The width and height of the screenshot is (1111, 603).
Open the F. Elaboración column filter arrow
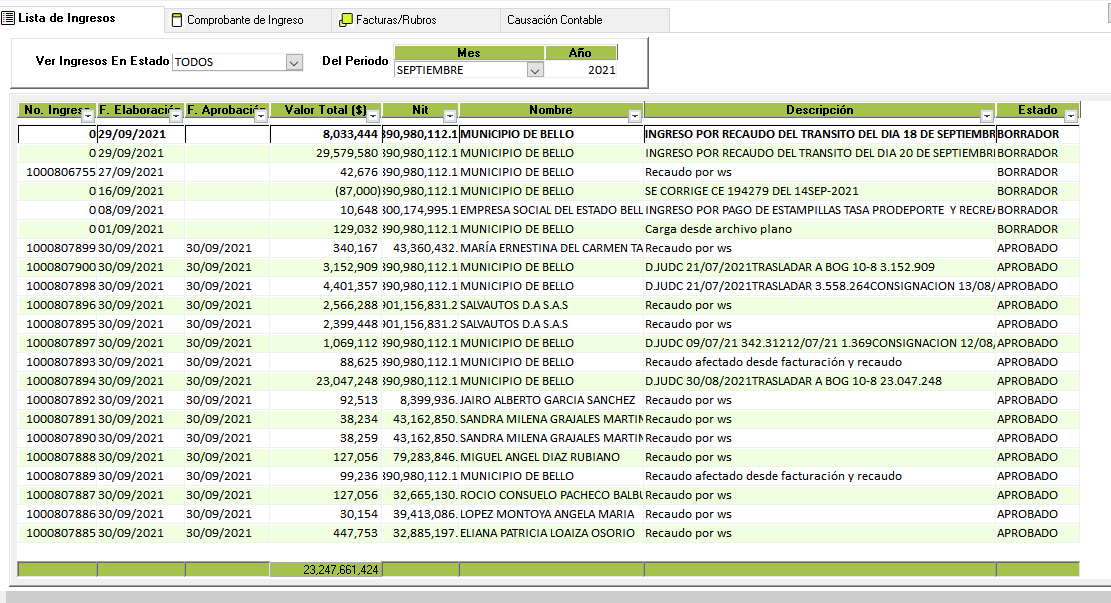(176, 115)
